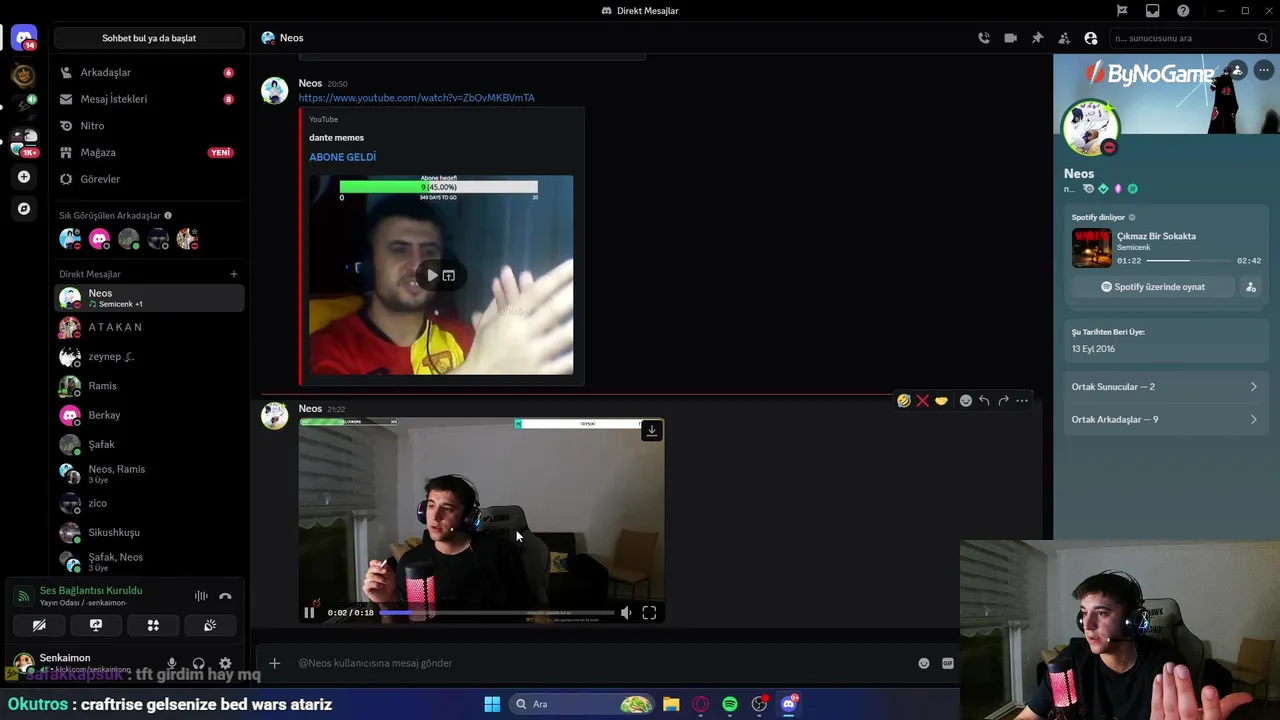Toggle the user profile side panel
Image resolution: width=1280 pixels, height=720 pixels.
click(1091, 38)
